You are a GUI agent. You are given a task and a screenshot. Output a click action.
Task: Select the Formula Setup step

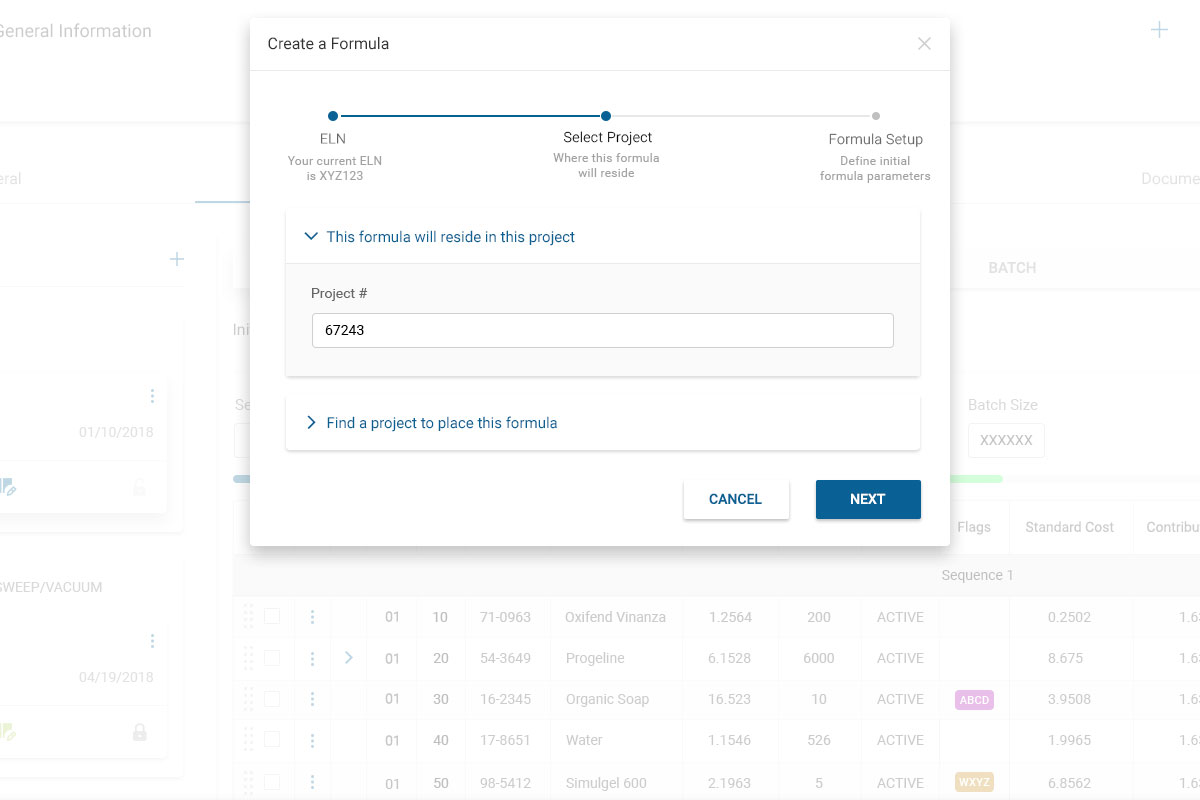875,139
